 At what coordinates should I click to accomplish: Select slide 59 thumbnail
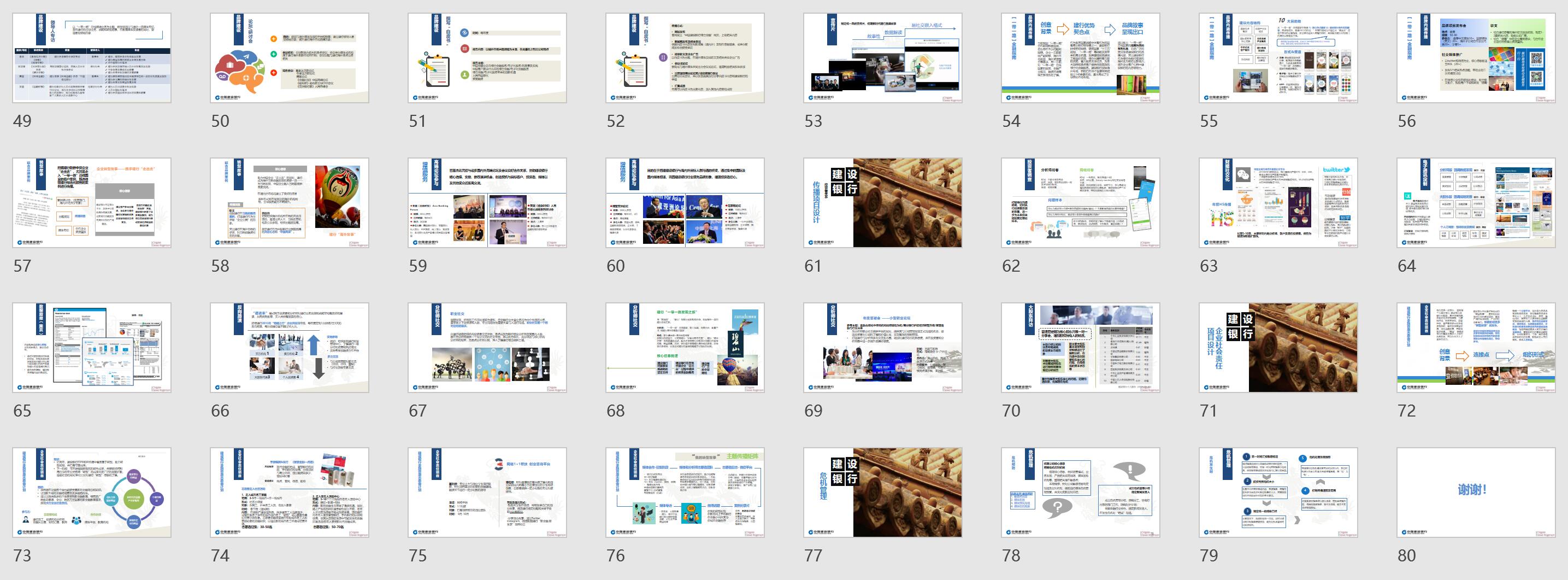click(487, 203)
